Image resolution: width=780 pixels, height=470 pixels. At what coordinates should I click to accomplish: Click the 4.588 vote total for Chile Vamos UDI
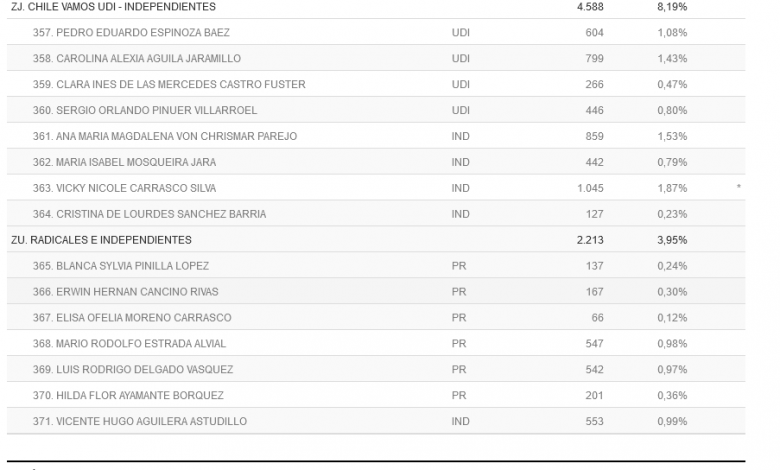point(589,7)
